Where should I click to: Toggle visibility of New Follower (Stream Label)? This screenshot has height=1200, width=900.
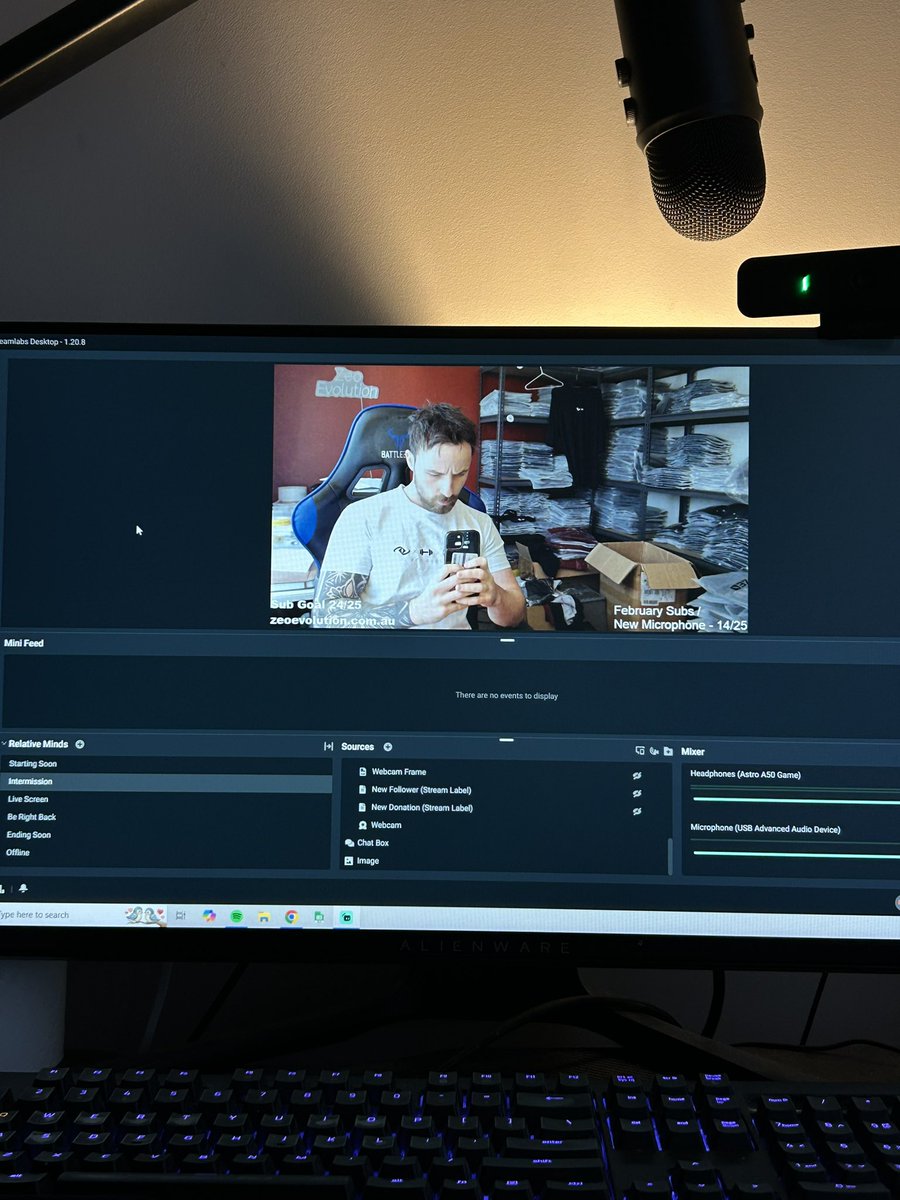637,791
